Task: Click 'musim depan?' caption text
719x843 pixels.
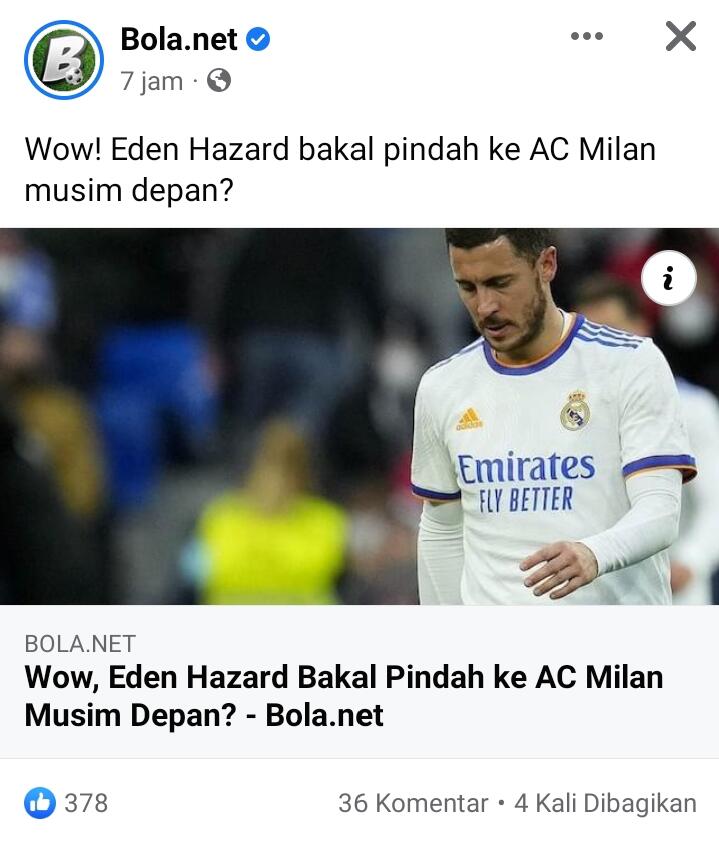Action: pos(129,190)
